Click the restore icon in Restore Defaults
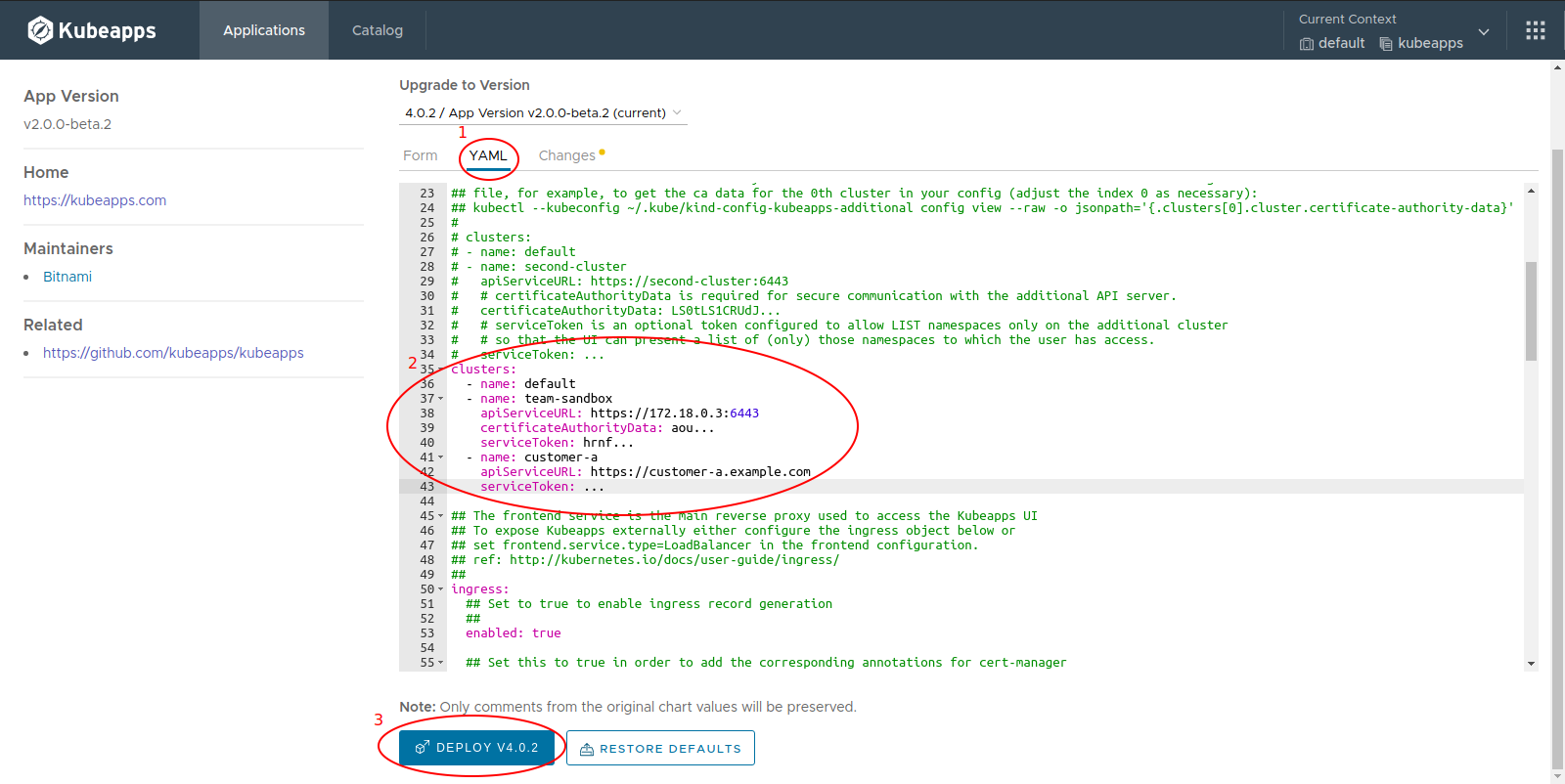1565x784 pixels. point(587,749)
